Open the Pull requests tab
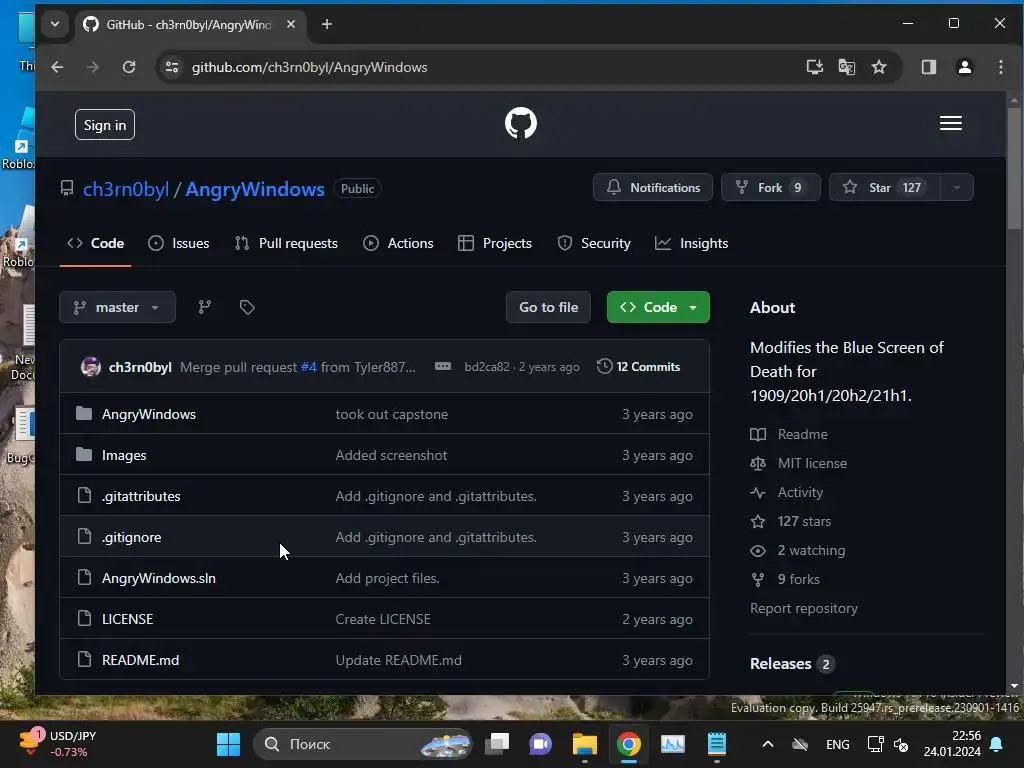The height and width of the screenshot is (768, 1024). 286,243
